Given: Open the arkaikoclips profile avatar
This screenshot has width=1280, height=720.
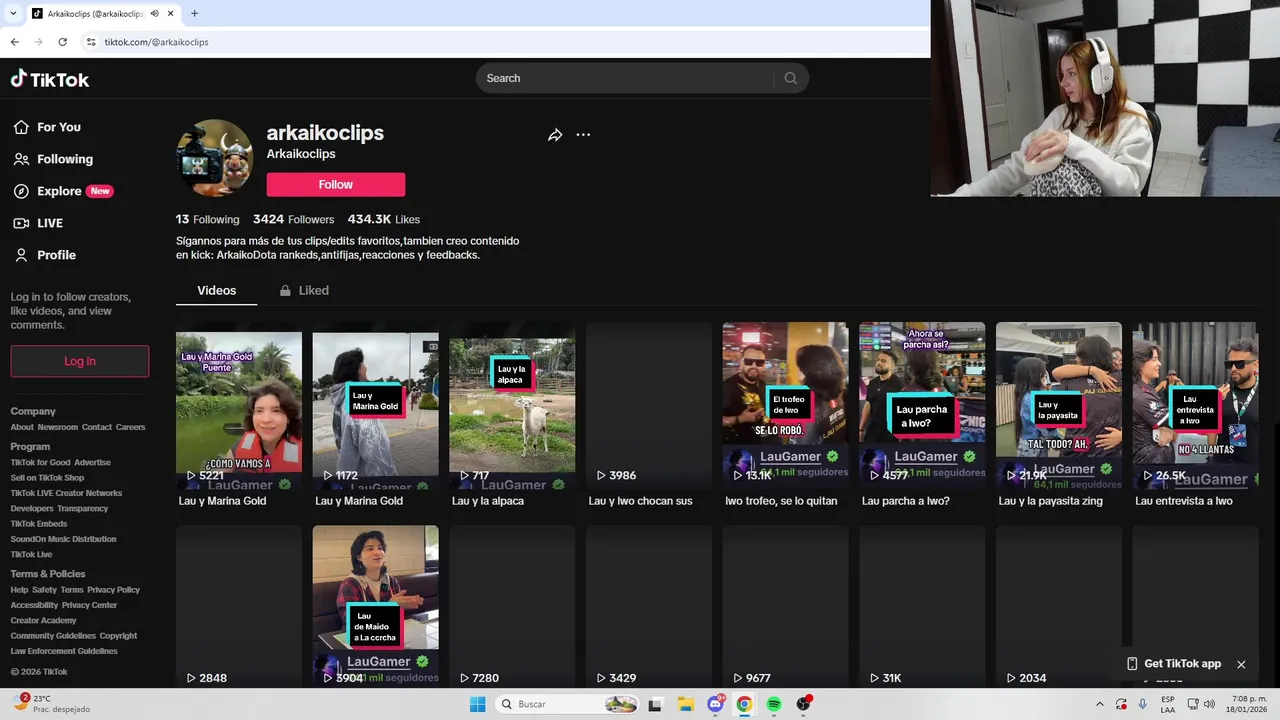Looking at the screenshot, I should point(215,158).
